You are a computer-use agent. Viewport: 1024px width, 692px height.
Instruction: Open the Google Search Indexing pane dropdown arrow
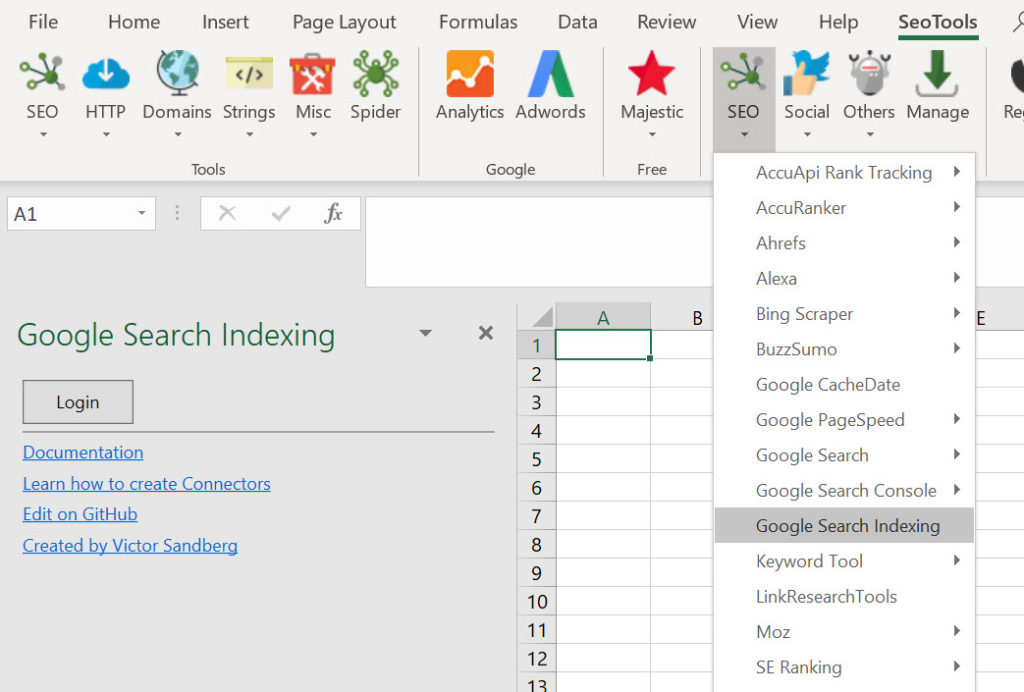click(x=425, y=333)
